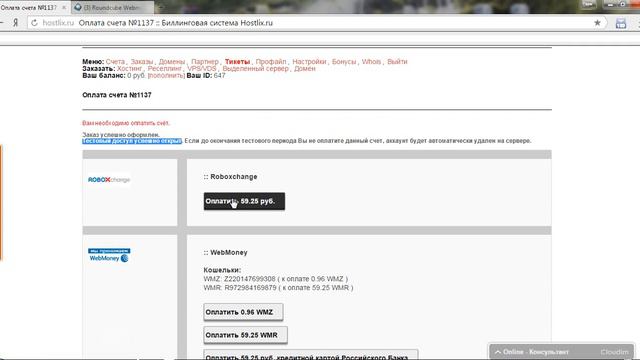This screenshot has height=360, width=640.
Task: Click the save disk icon in the browser toolbar
Action: click(621, 23)
